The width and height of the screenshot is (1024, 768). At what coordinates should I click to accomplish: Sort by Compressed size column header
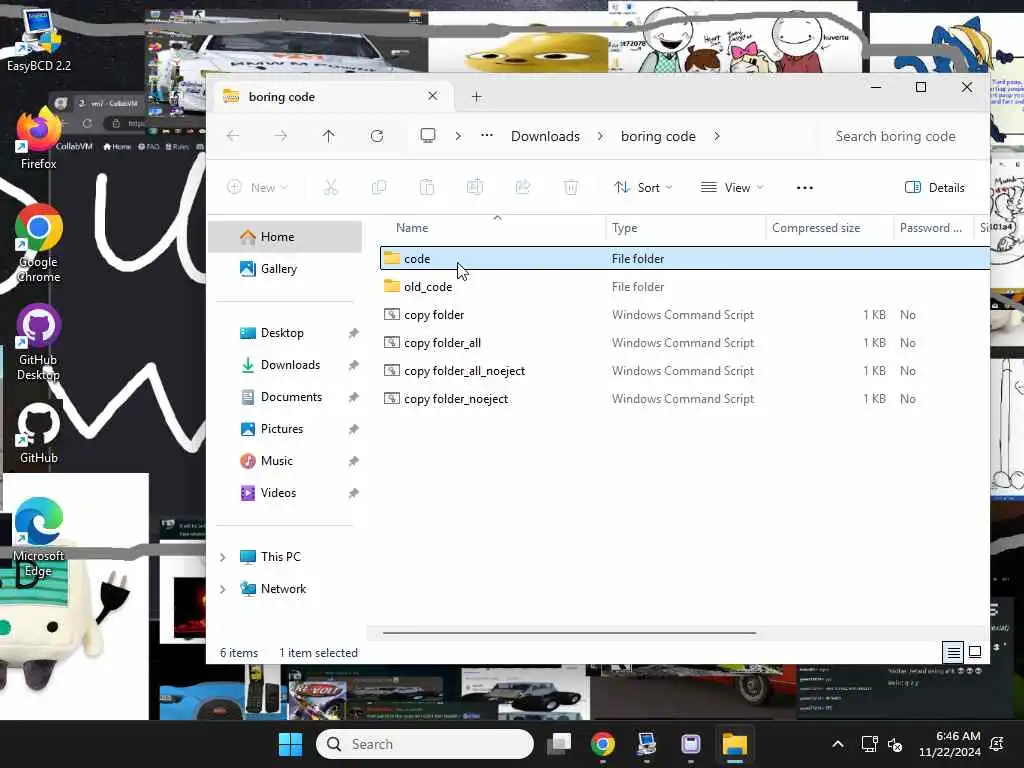point(816,228)
